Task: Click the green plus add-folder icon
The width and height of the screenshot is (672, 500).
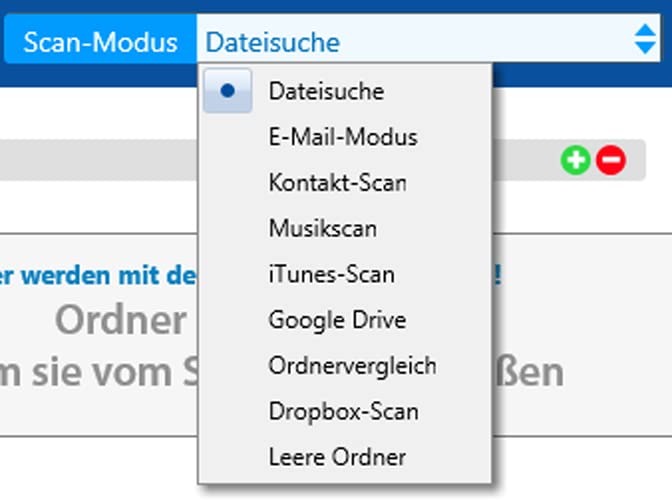Action: [575, 160]
